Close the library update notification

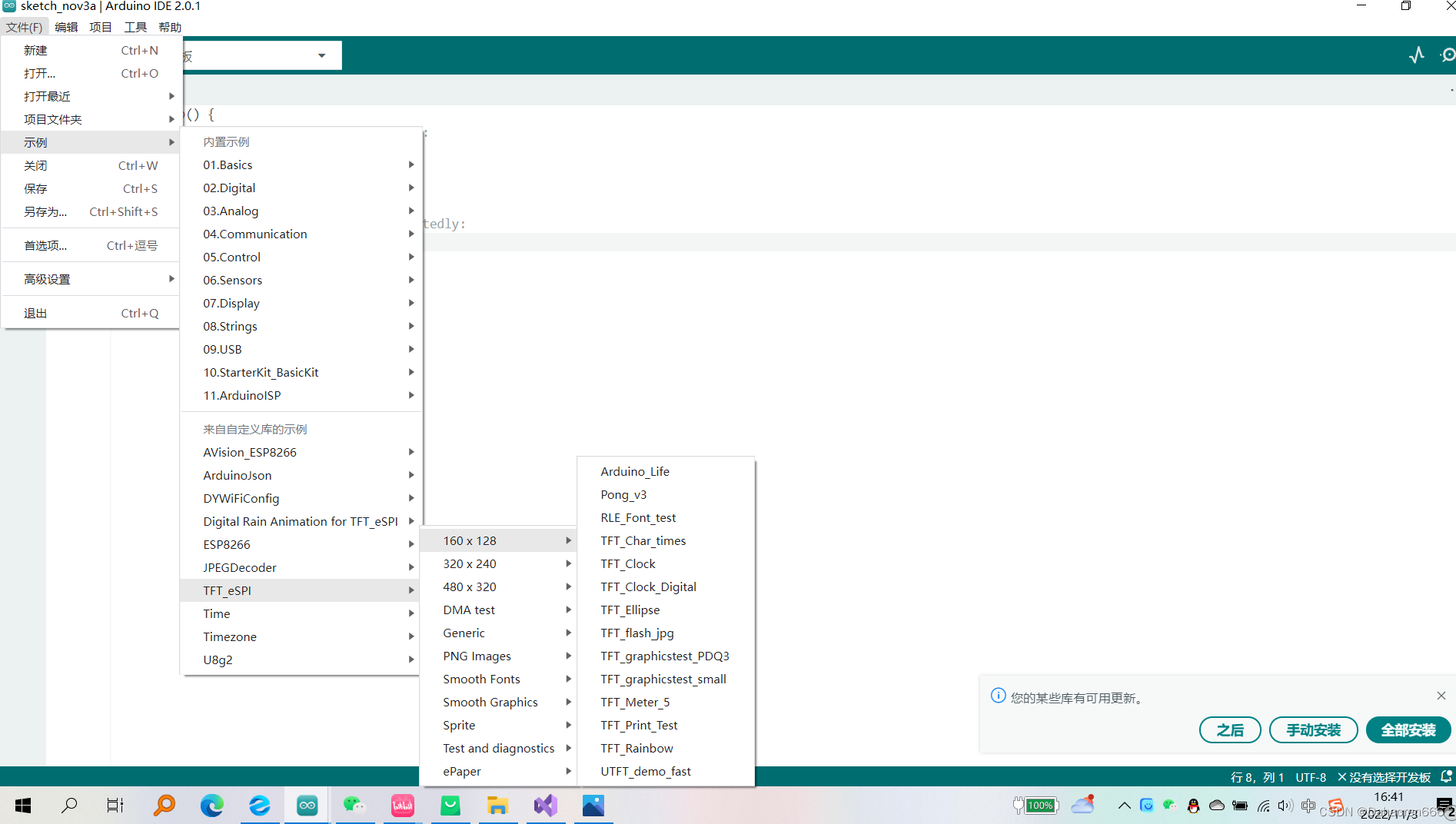point(1441,696)
